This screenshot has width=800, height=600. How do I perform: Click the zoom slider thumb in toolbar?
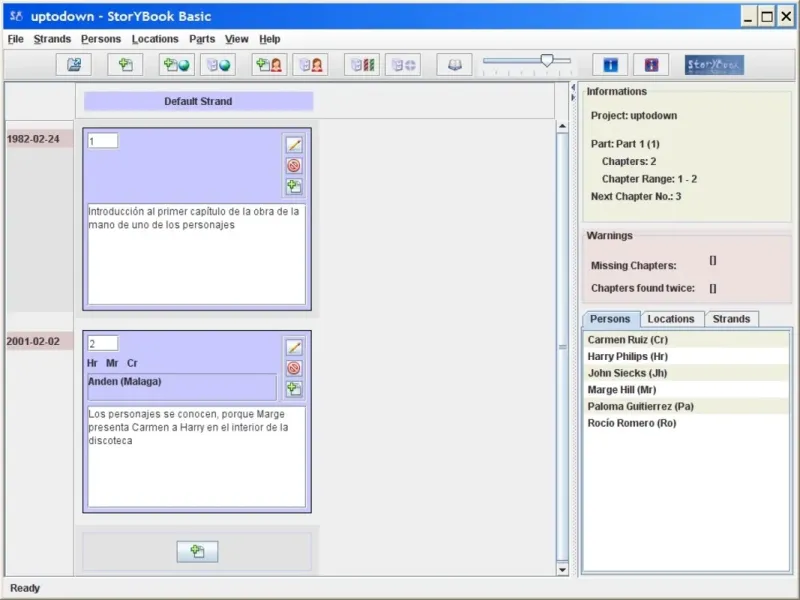tap(547, 61)
